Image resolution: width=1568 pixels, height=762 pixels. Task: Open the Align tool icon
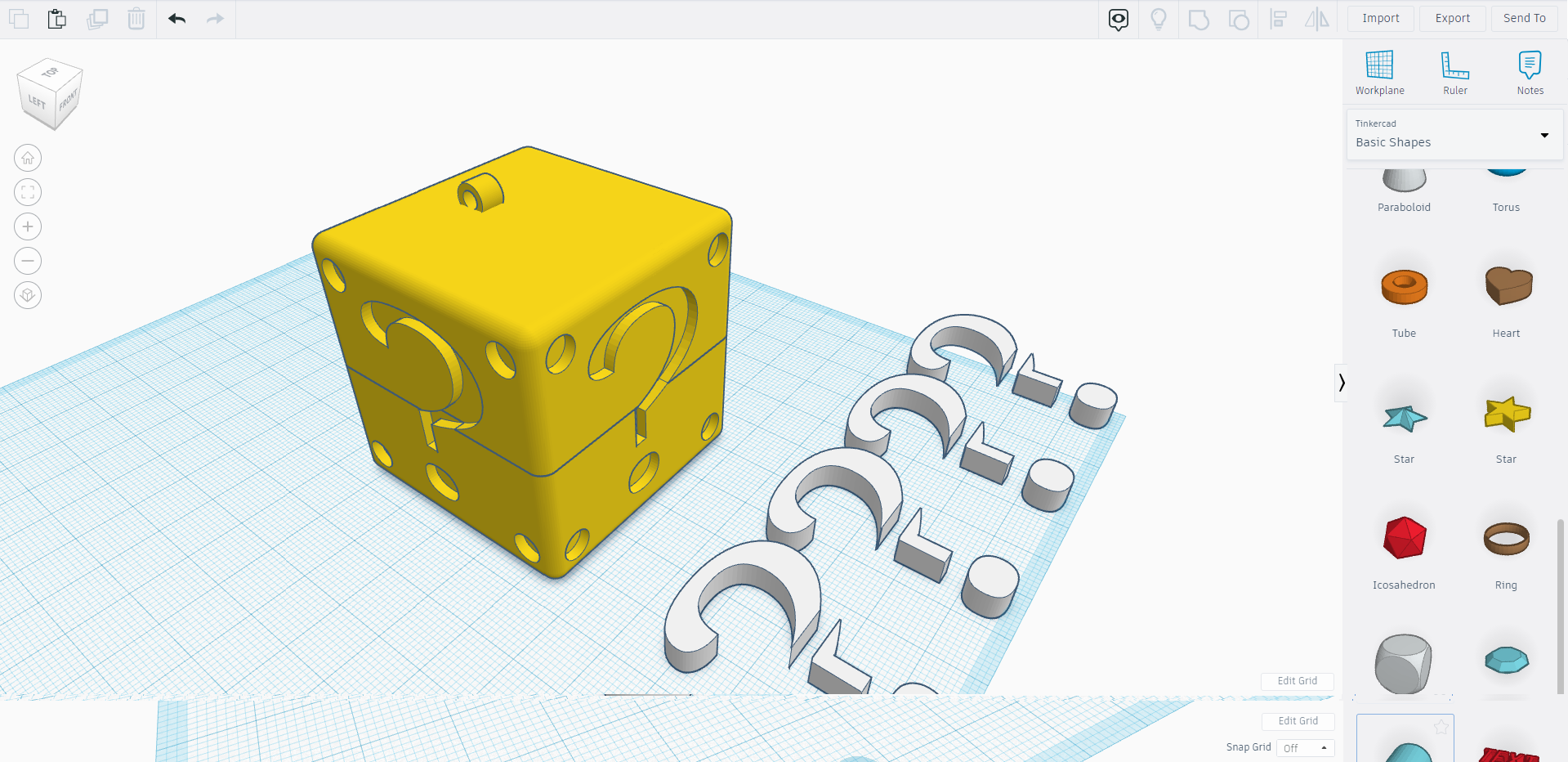pos(1278,18)
